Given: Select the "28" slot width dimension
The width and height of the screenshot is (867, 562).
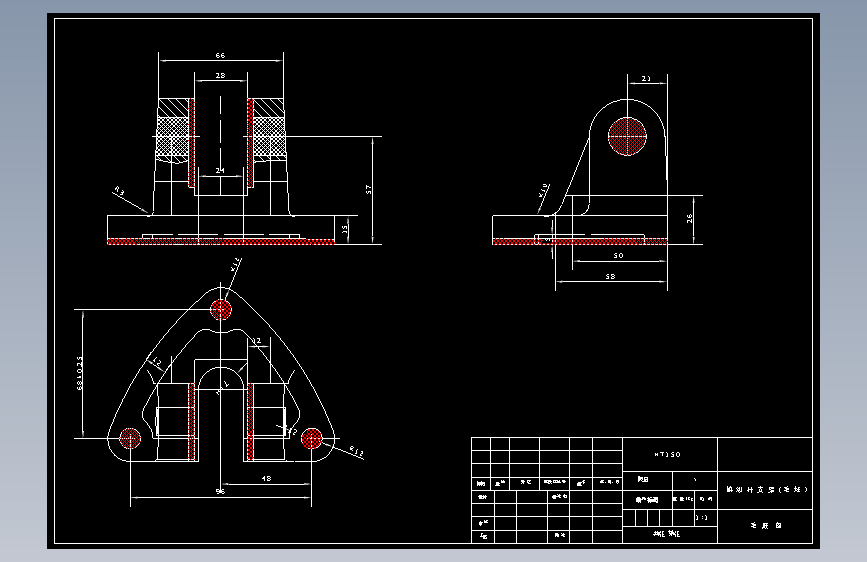Looking at the screenshot, I should (220, 75).
